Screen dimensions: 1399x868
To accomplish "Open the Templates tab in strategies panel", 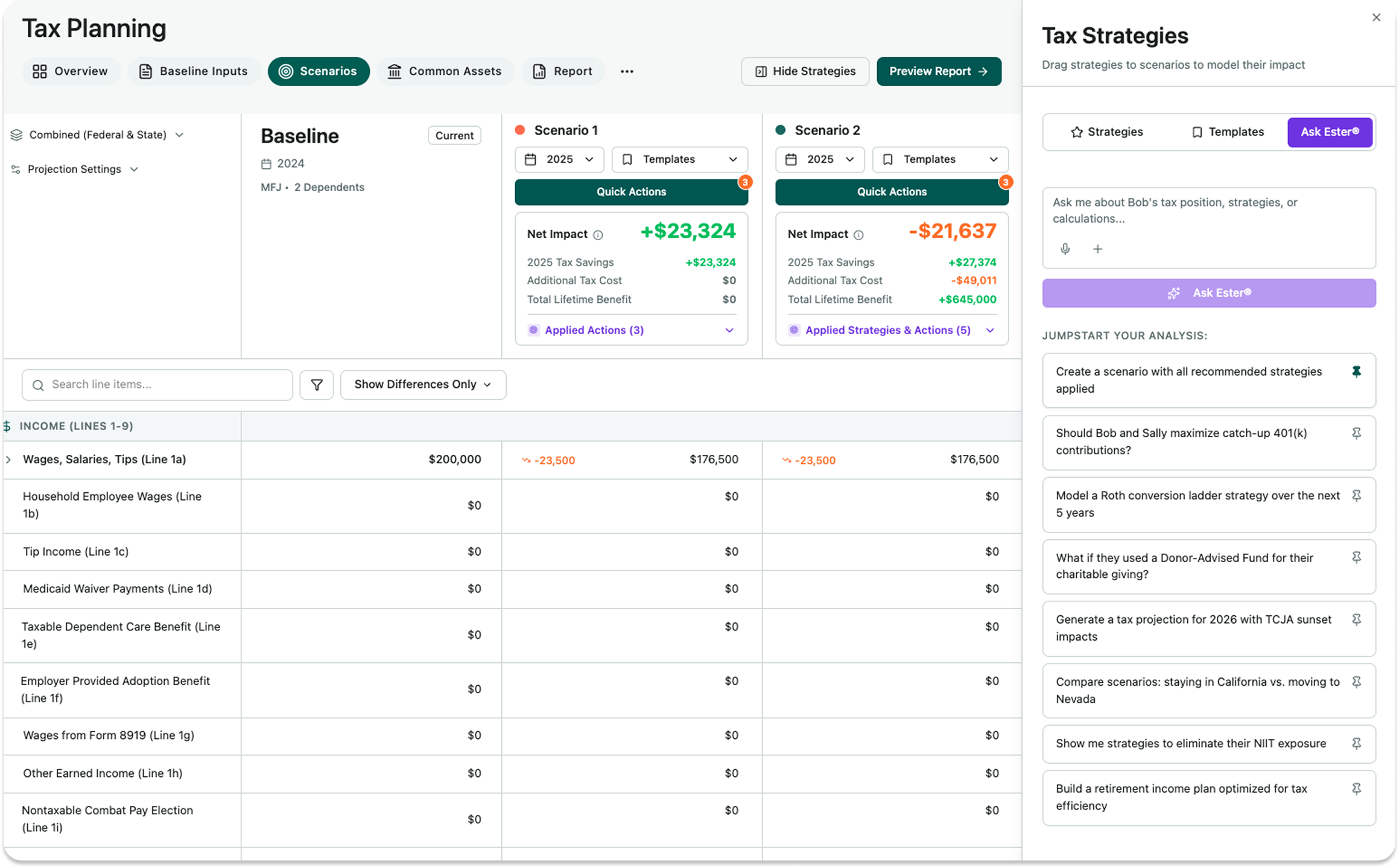I will (1227, 132).
